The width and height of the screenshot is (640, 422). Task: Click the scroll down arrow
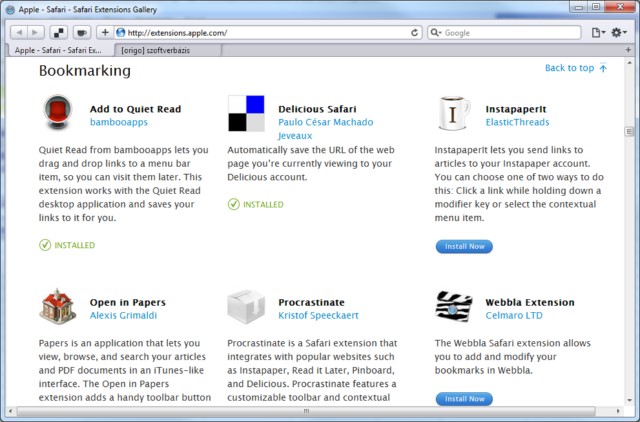[x=629, y=400]
